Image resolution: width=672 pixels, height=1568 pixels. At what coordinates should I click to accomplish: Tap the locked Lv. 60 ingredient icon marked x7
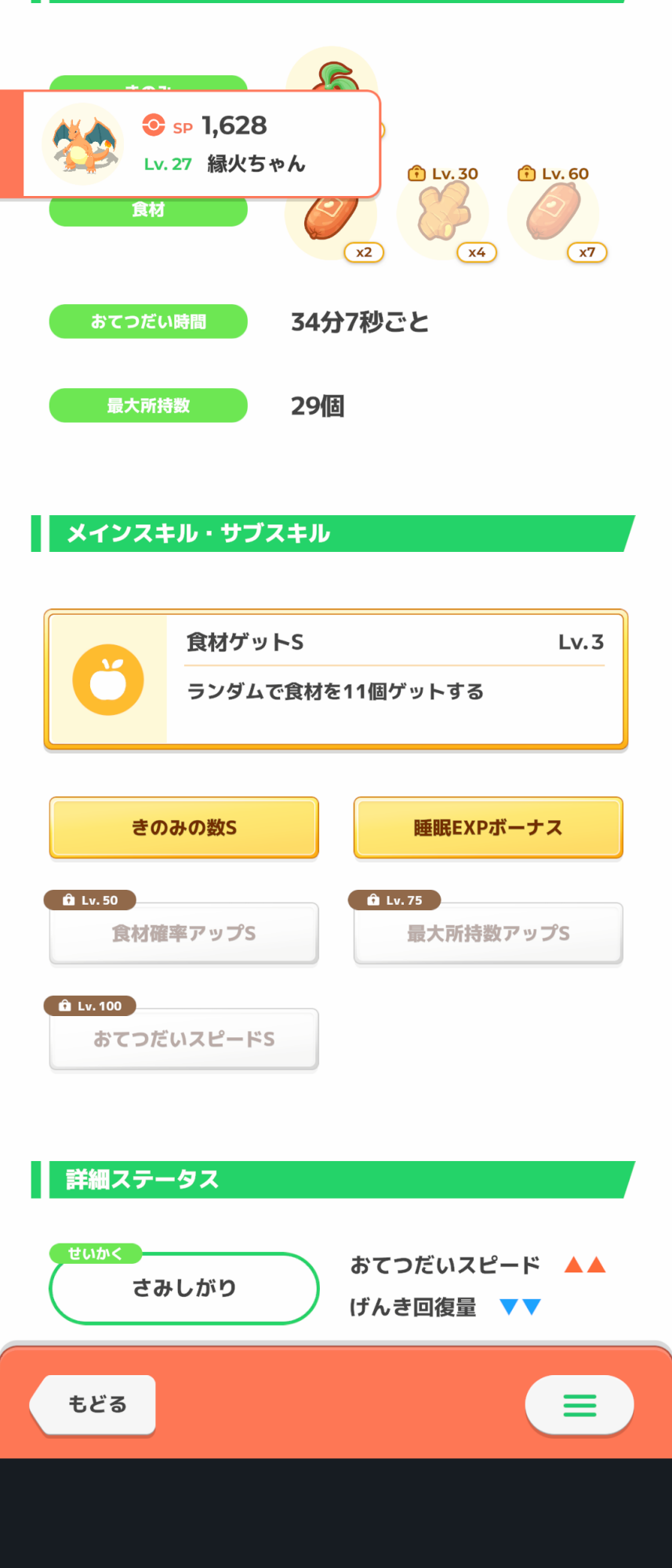pyautogui.click(x=554, y=213)
